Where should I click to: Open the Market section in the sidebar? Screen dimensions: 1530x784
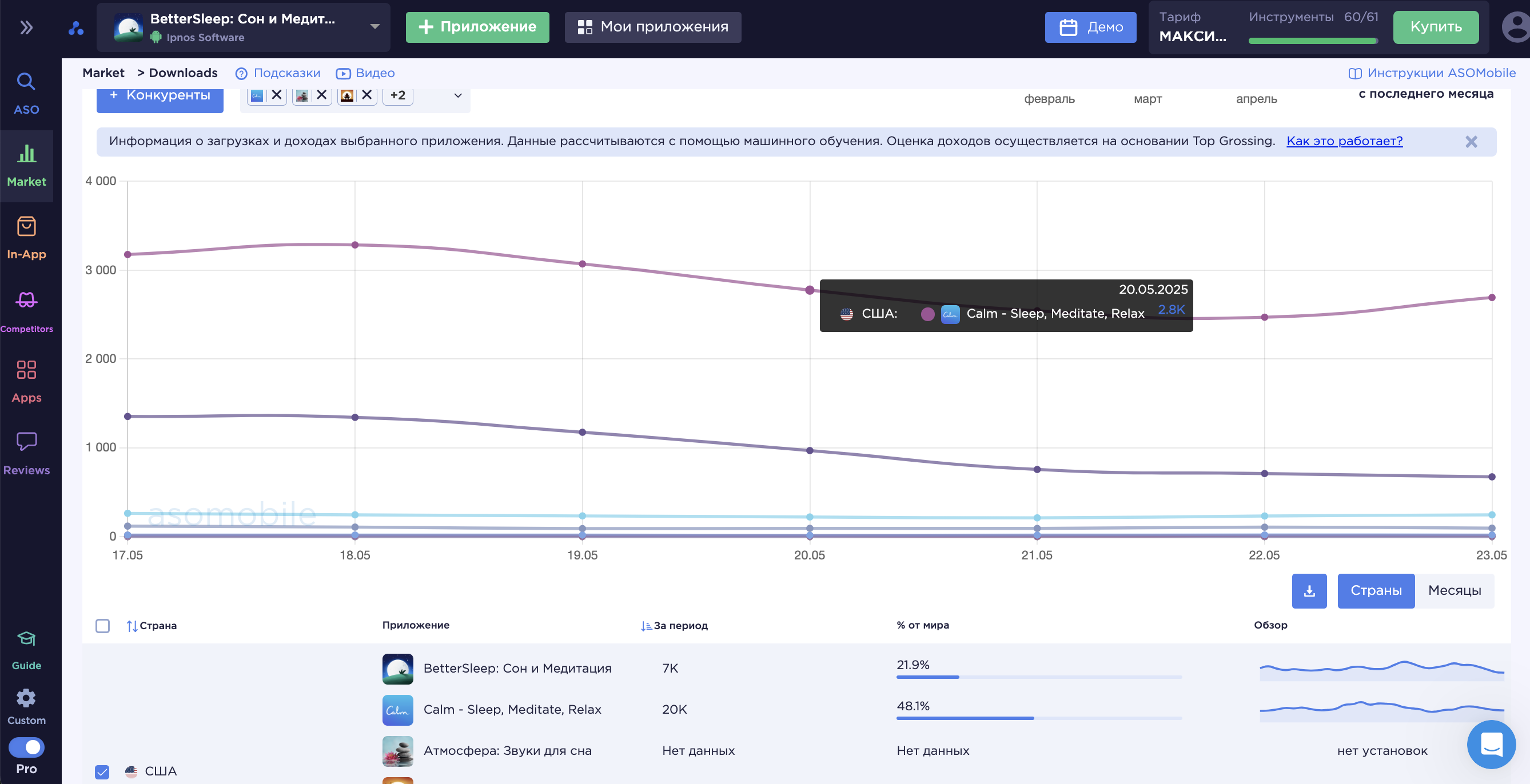pyautogui.click(x=26, y=166)
